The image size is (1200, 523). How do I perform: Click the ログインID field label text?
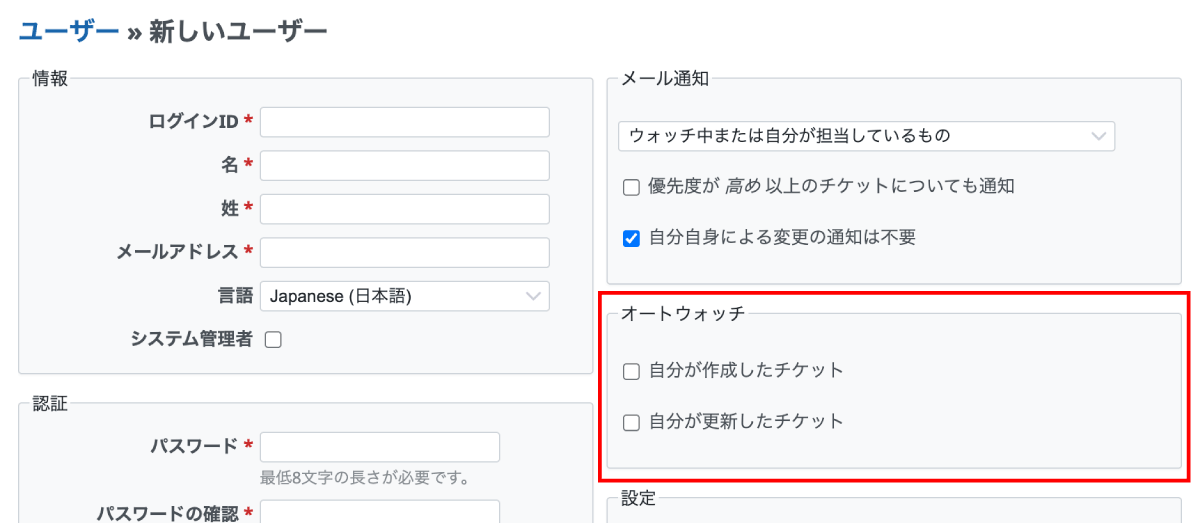click(193, 122)
